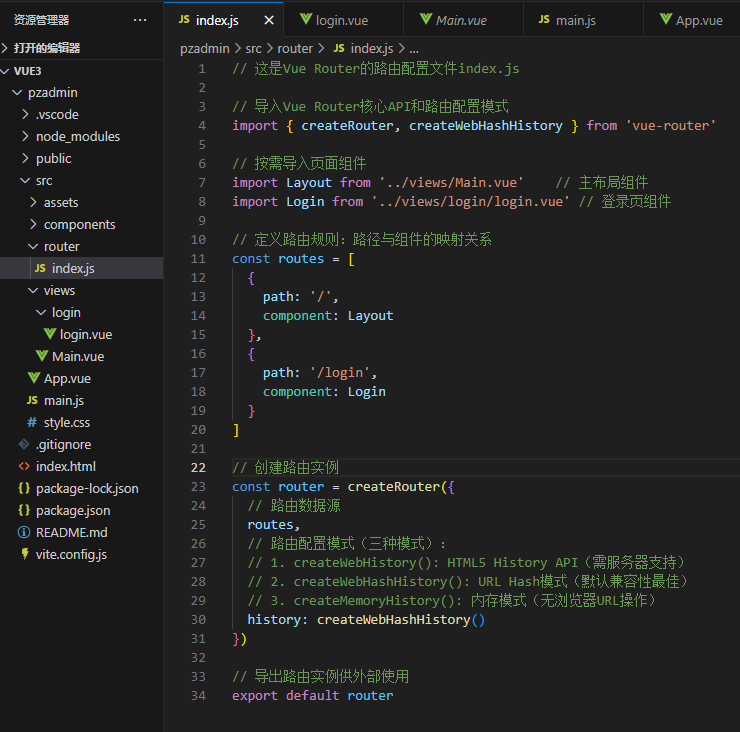This screenshot has height=732, width=740.
Task: Click JS icon in breadcrumb path
Action: pyautogui.click(x=339, y=48)
